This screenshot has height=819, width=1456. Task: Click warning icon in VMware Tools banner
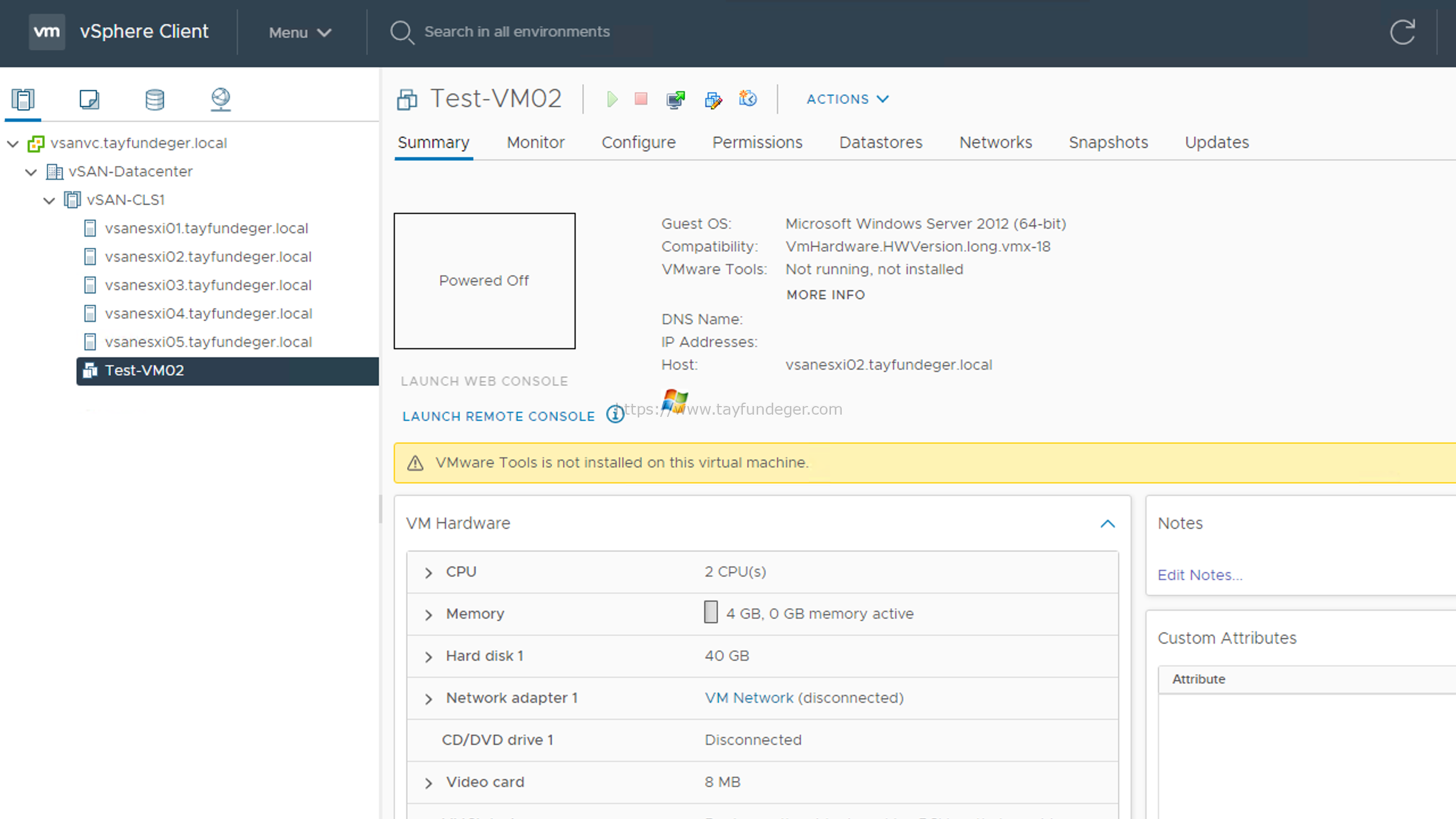point(415,463)
